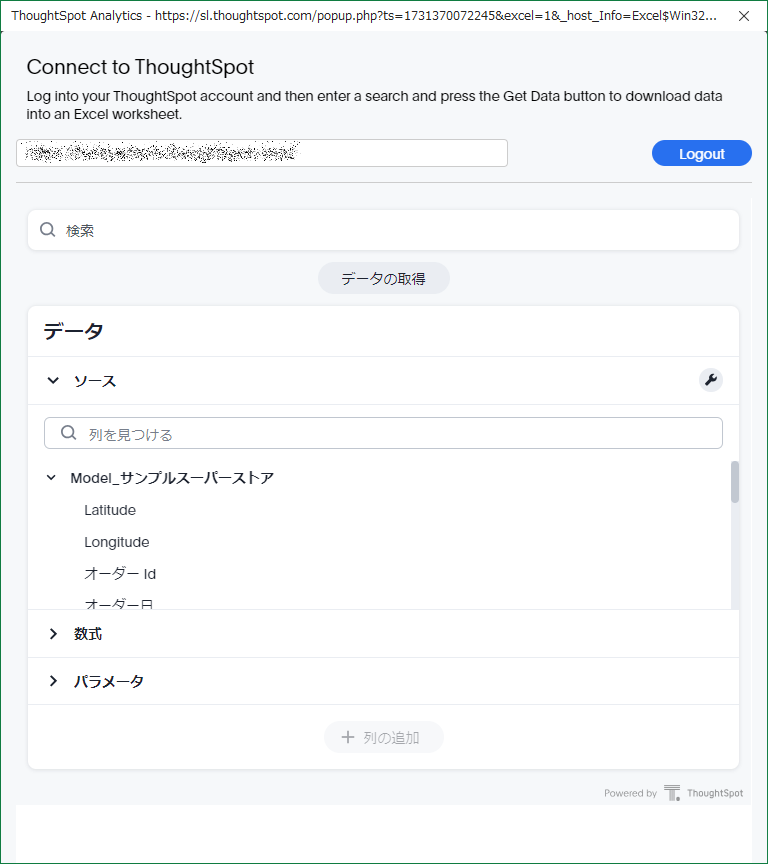Click the wrench icon beside ソース
Screen dimensions: 768x864
[710, 380]
